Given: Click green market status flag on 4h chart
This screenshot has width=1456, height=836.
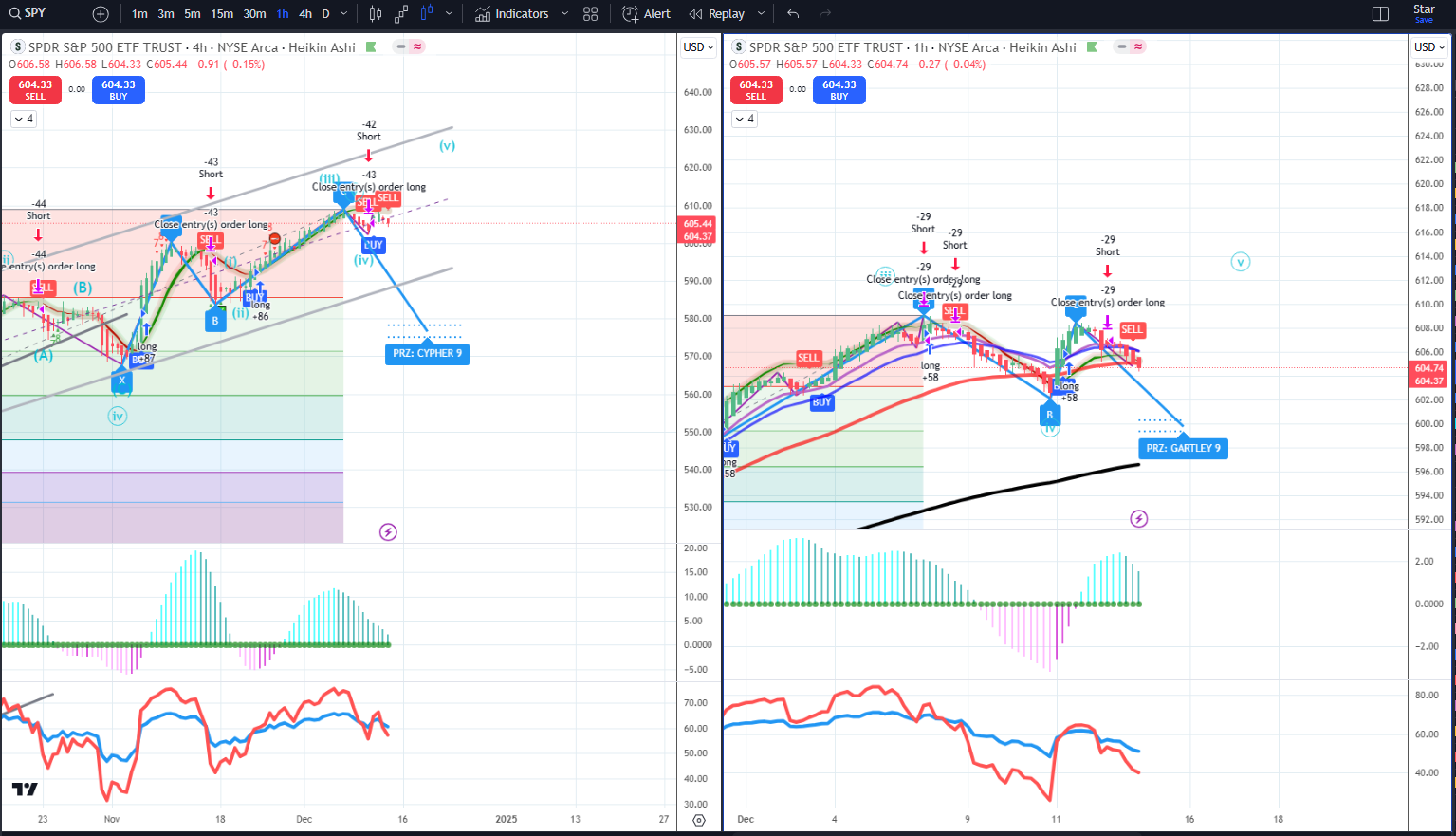Looking at the screenshot, I should [371, 47].
